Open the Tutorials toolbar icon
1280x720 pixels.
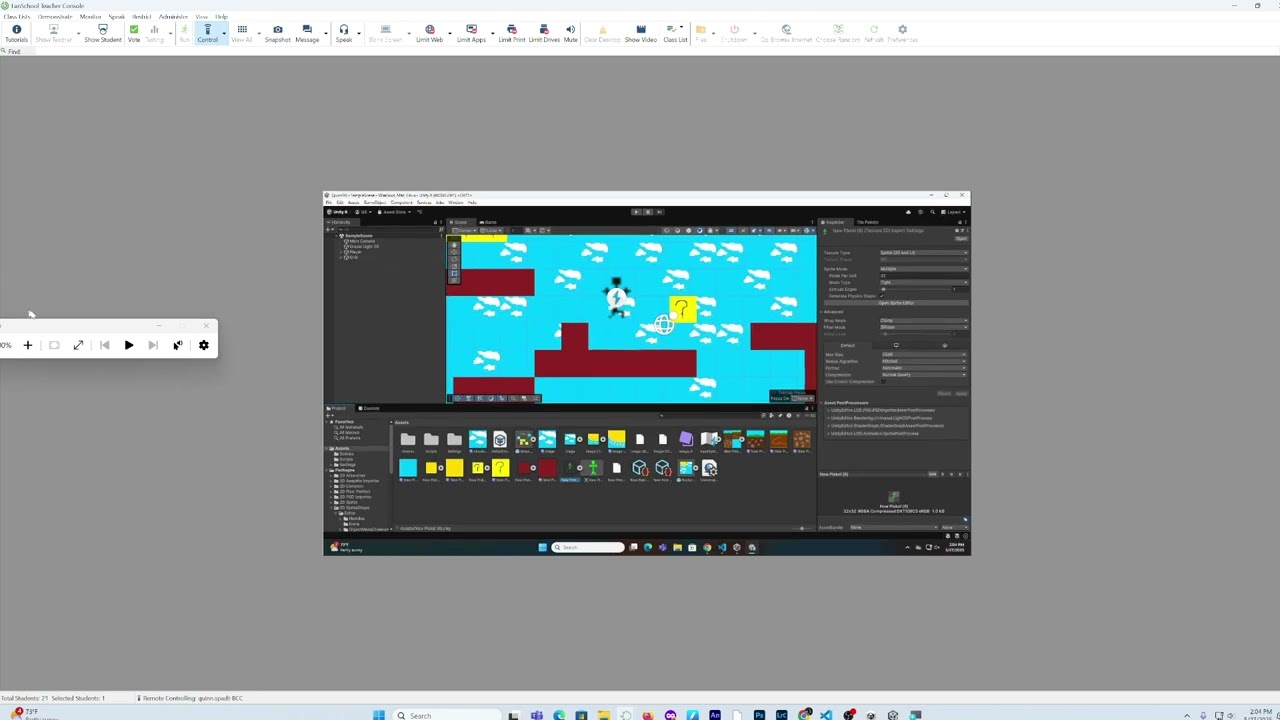16,34
